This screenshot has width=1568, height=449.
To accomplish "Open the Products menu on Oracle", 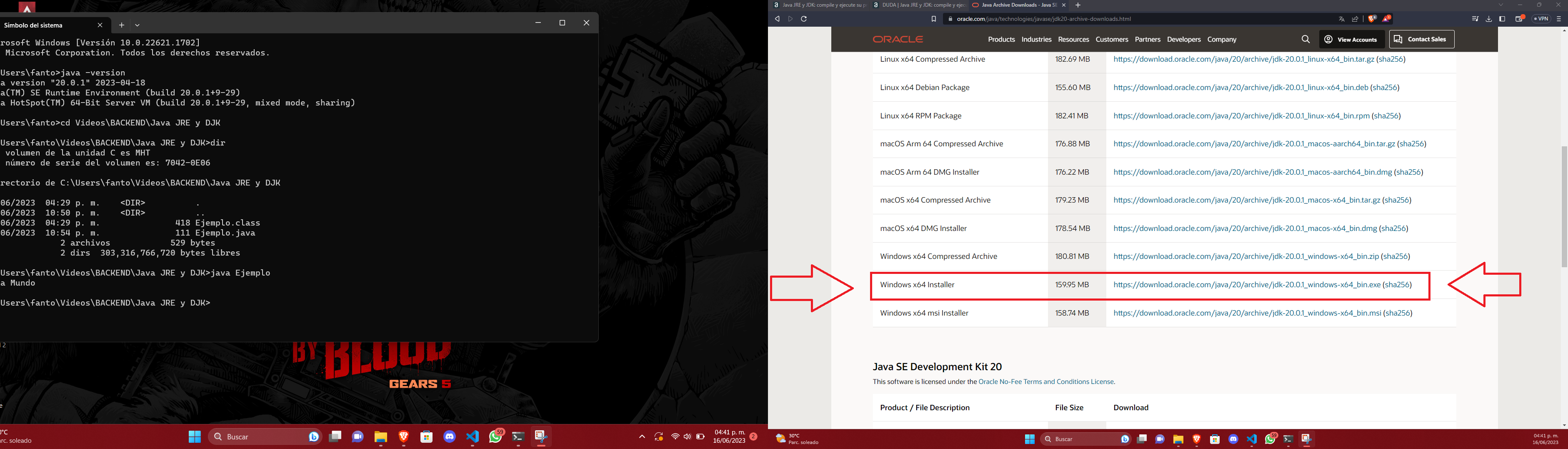I will tap(1001, 39).
